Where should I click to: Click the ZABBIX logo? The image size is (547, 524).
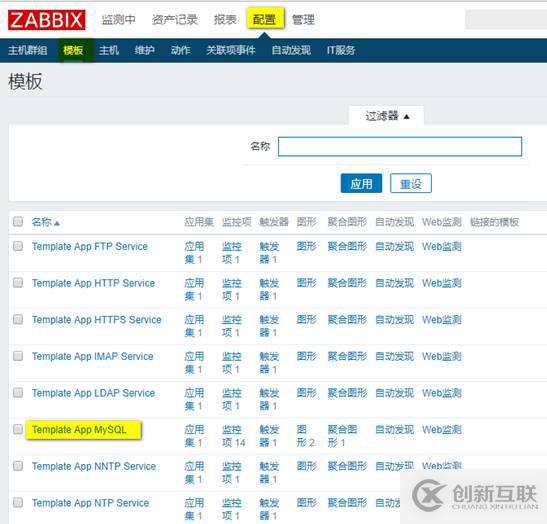(46, 20)
